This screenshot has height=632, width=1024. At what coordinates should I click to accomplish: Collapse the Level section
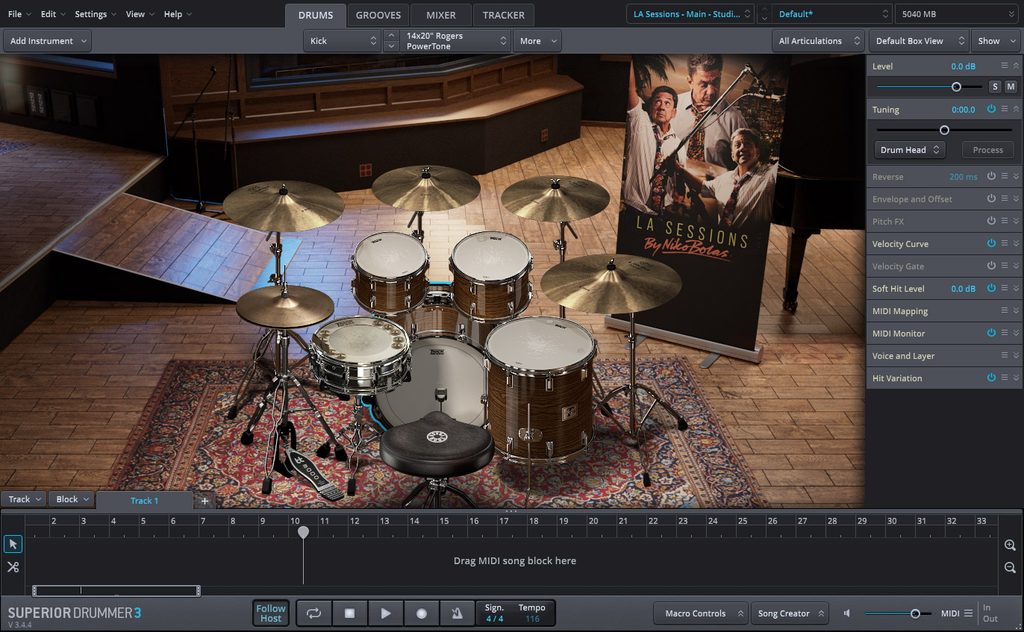click(1016, 66)
